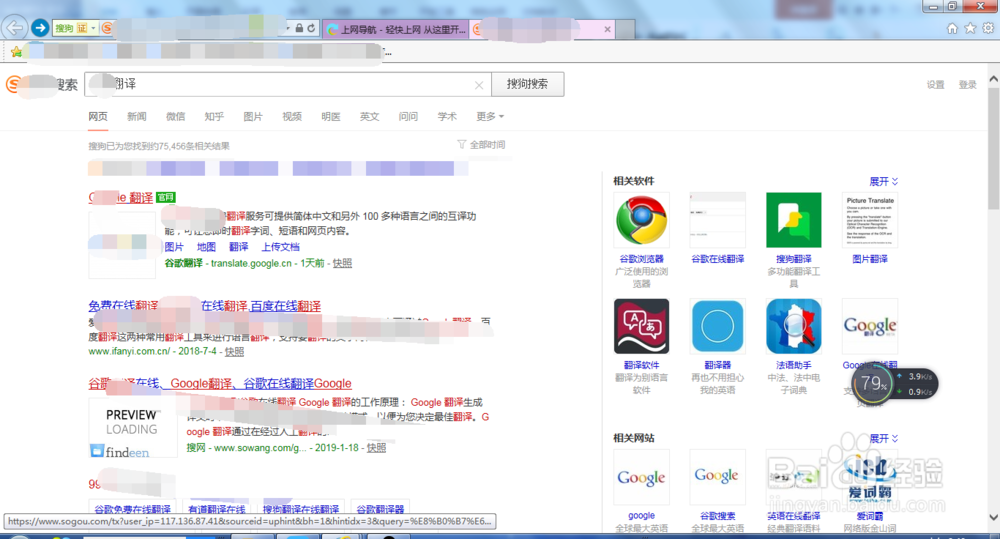
Task: Open 翻译软件 app icon
Action: (x=642, y=326)
